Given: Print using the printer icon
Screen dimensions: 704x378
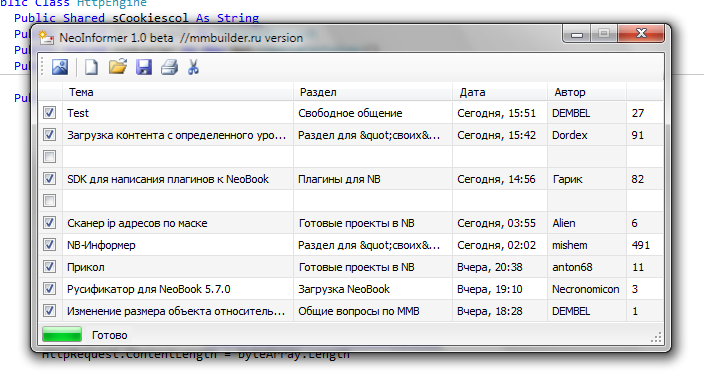Looking at the screenshot, I should 169,67.
